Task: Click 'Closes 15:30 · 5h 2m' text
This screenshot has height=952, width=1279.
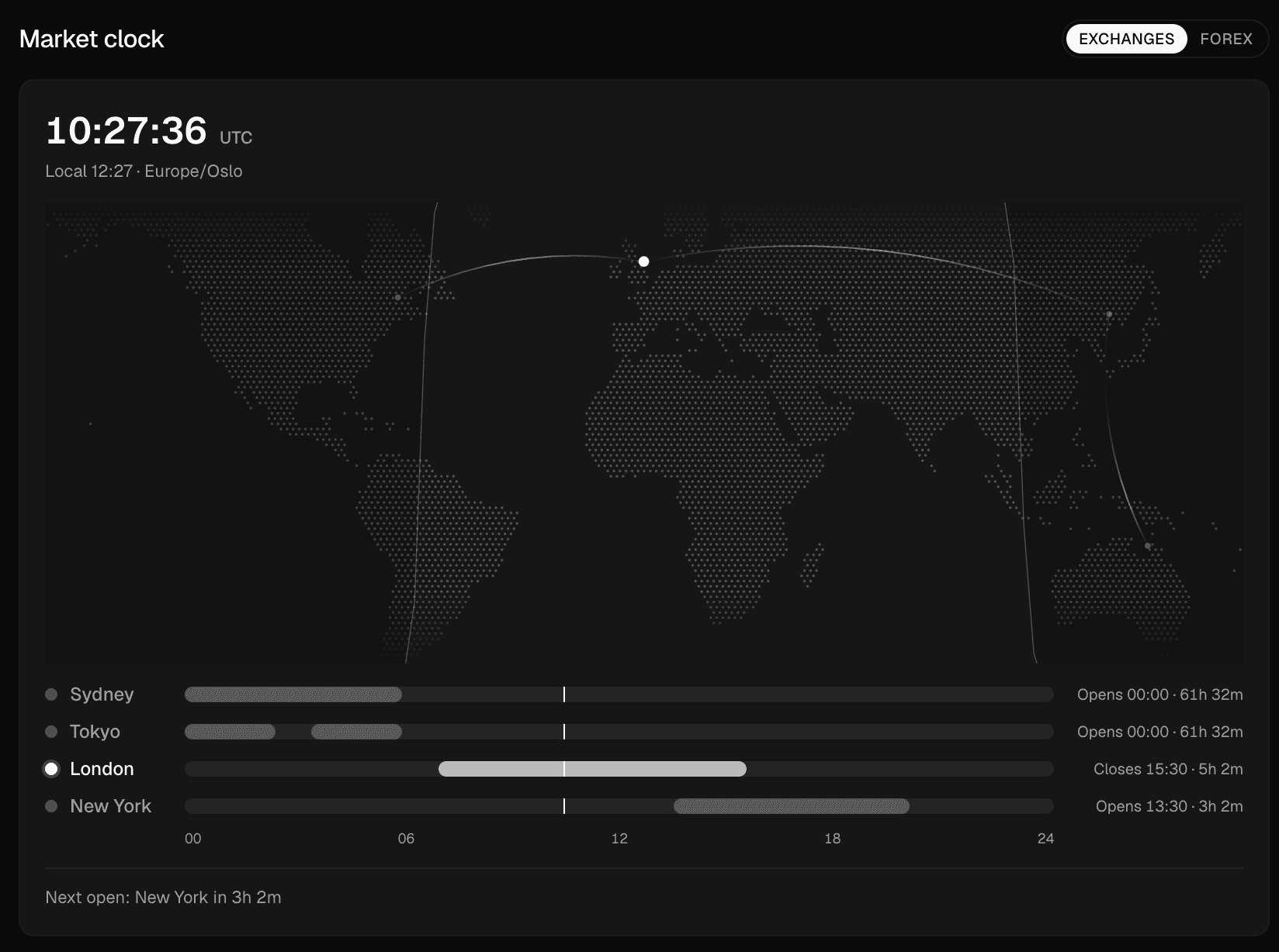Action: click(x=1168, y=769)
